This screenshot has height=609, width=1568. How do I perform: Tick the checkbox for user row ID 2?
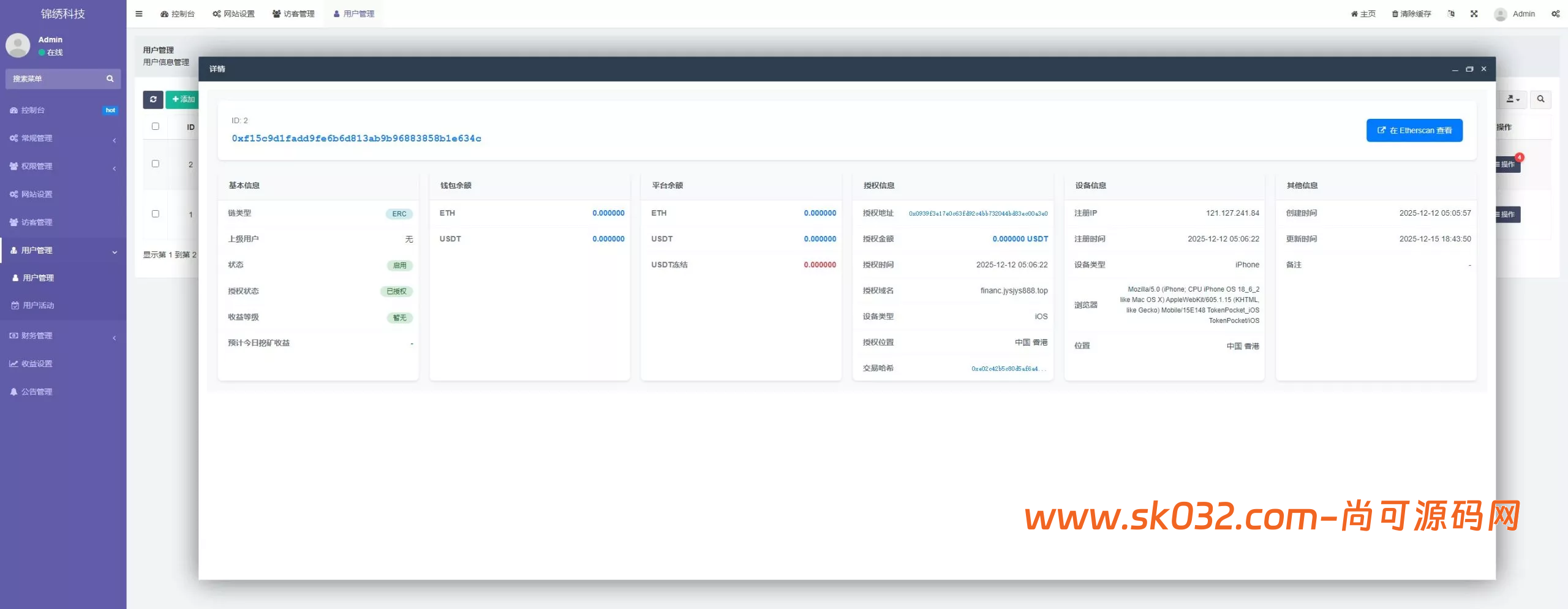coord(155,162)
